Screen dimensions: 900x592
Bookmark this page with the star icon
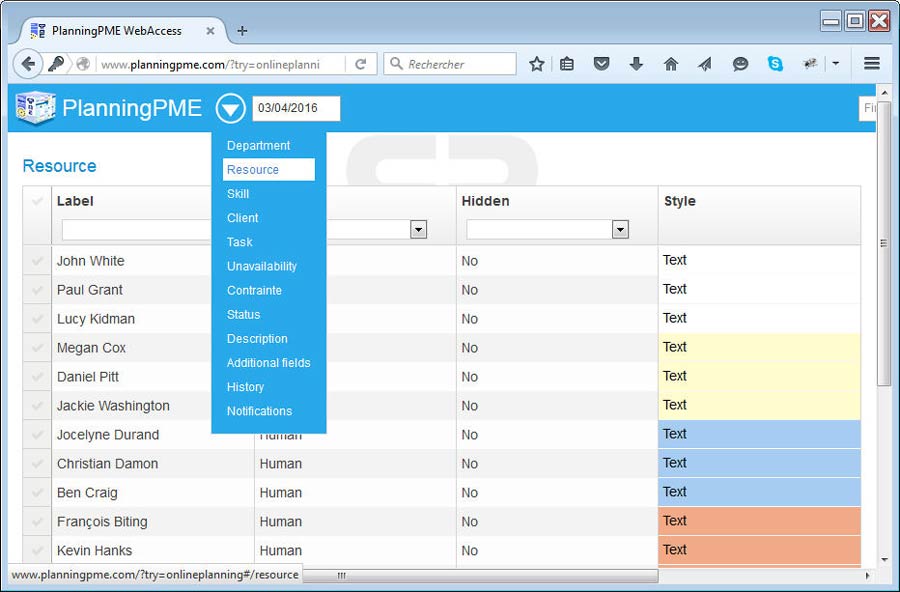pyautogui.click(x=537, y=64)
